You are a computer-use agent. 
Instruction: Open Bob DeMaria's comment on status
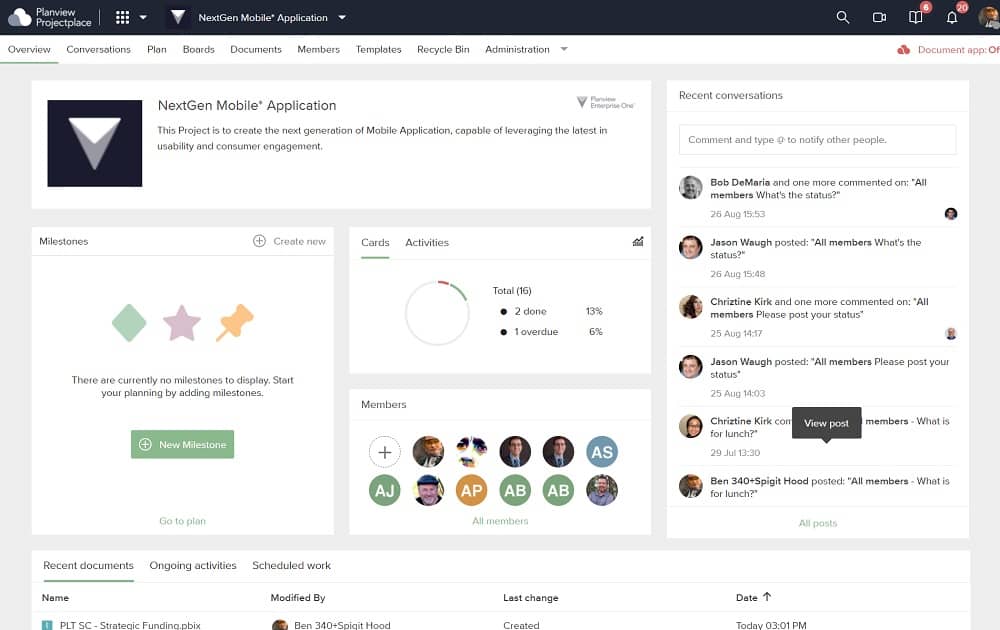(x=818, y=189)
